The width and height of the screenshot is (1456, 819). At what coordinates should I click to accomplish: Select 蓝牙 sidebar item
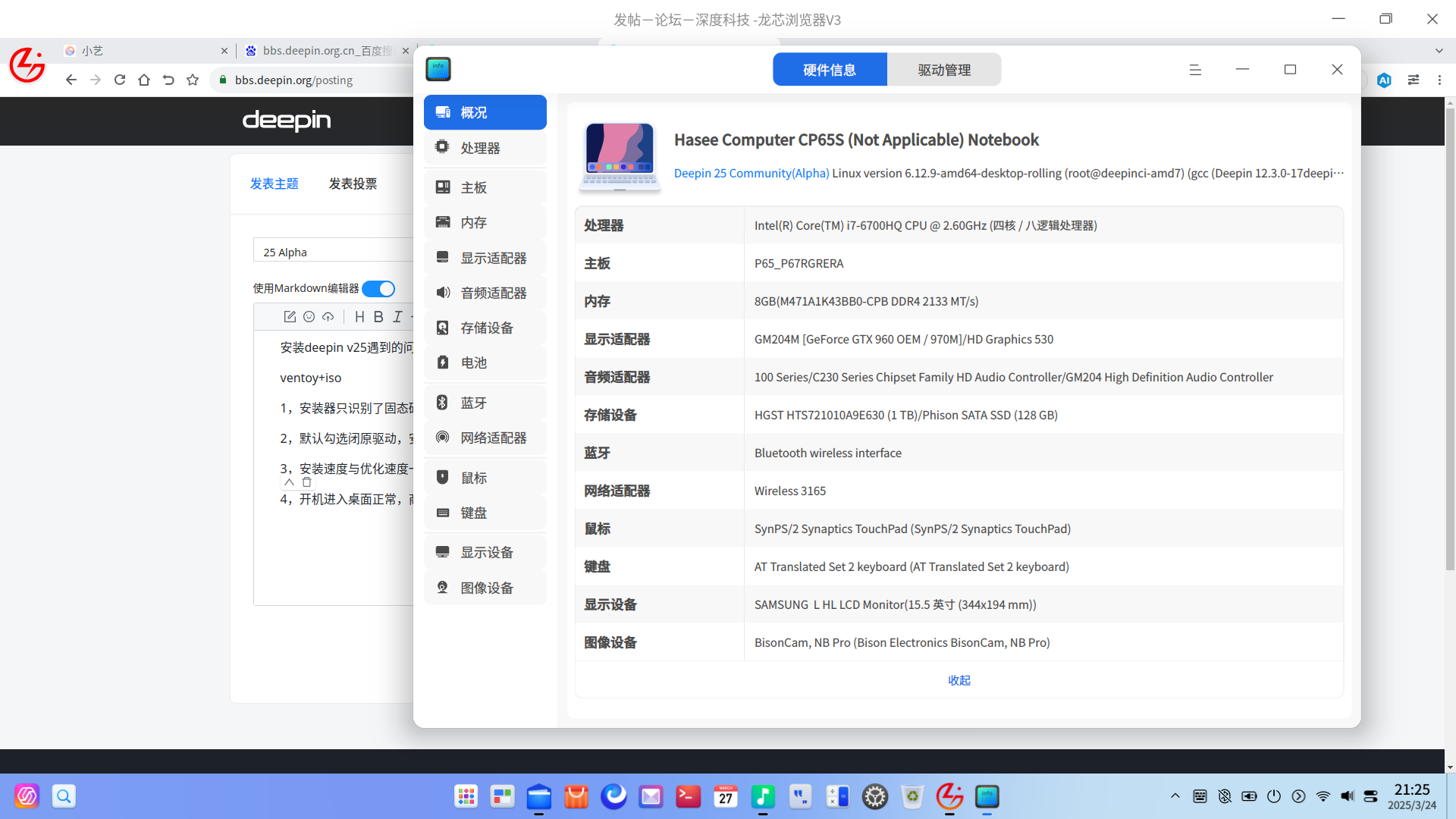pyautogui.click(x=485, y=403)
